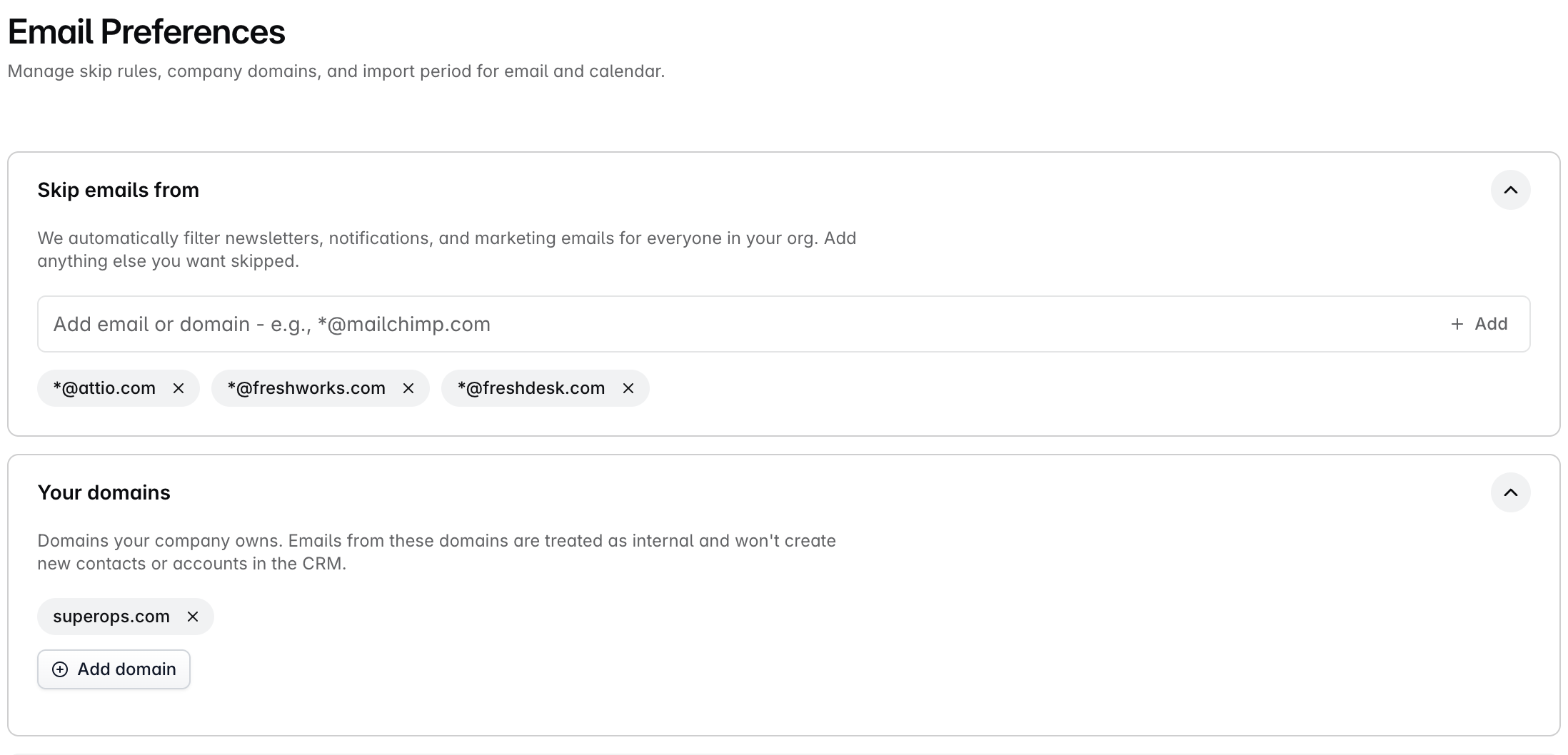Image resolution: width=1568 pixels, height=755 pixels.
Task: Collapse the Your domains section chevron
Action: click(1510, 492)
